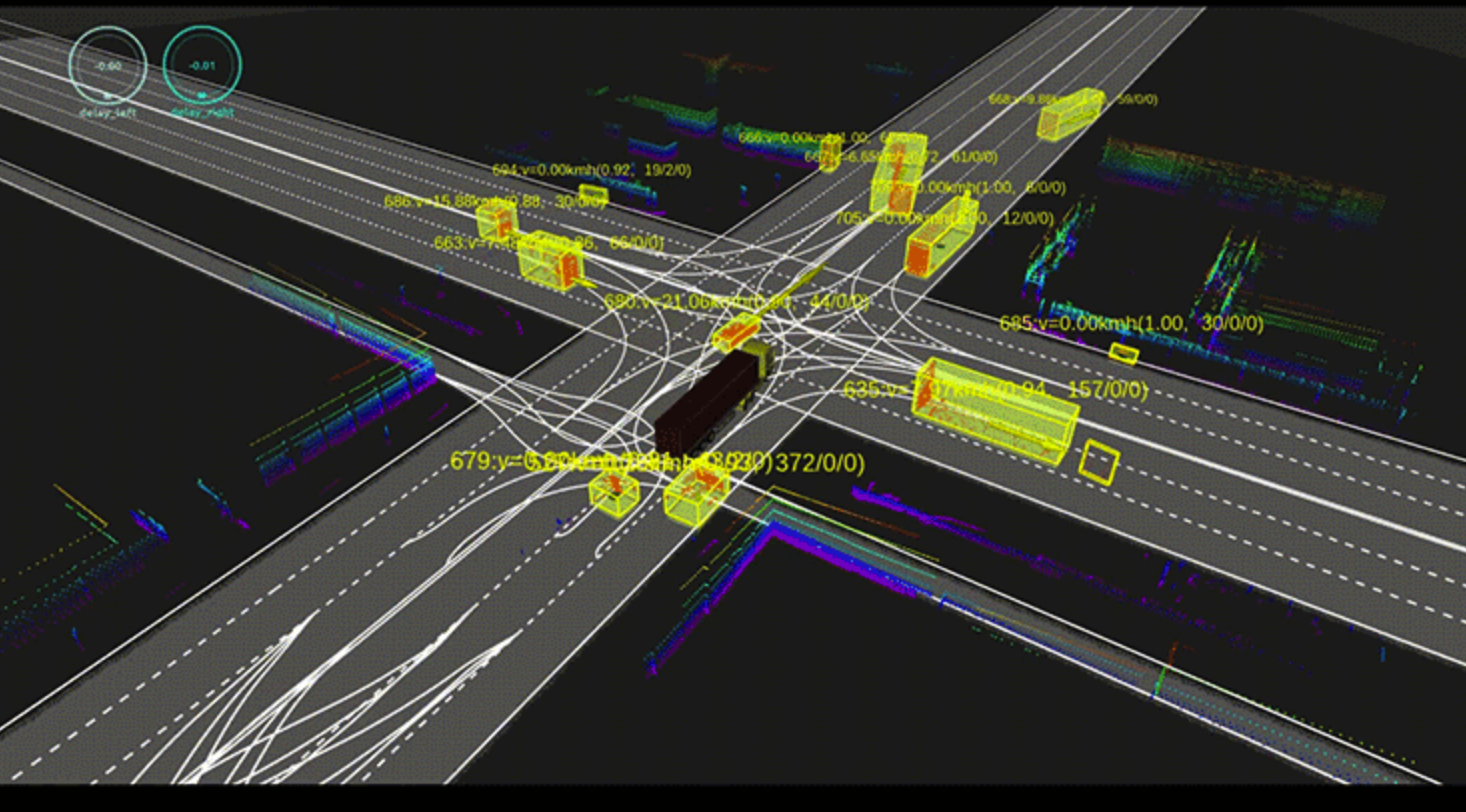Click the delay_left circular gauge
Image resolution: width=1466 pixels, height=812 pixels.
click(108, 65)
